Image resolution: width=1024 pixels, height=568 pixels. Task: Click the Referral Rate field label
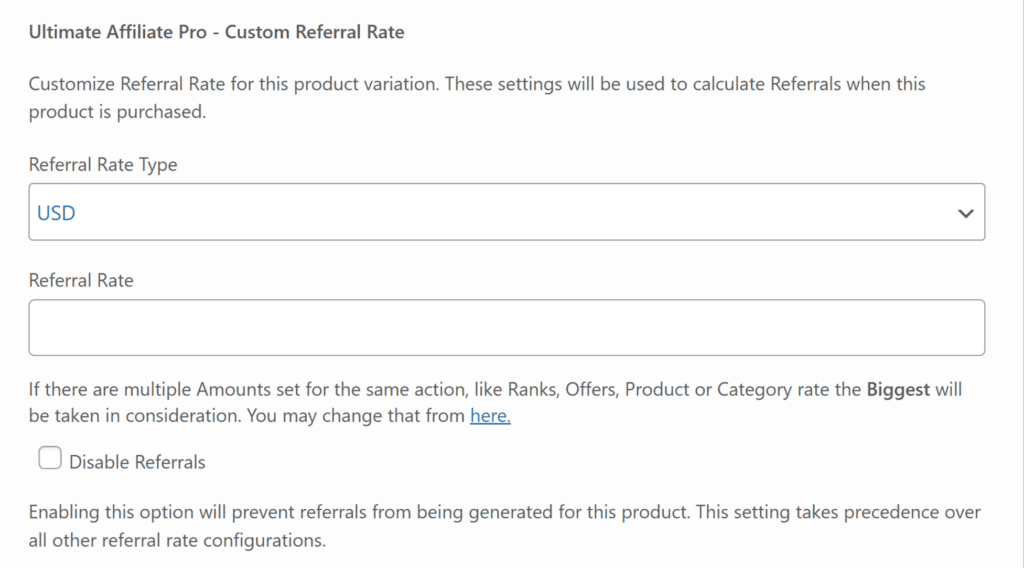[x=81, y=281]
